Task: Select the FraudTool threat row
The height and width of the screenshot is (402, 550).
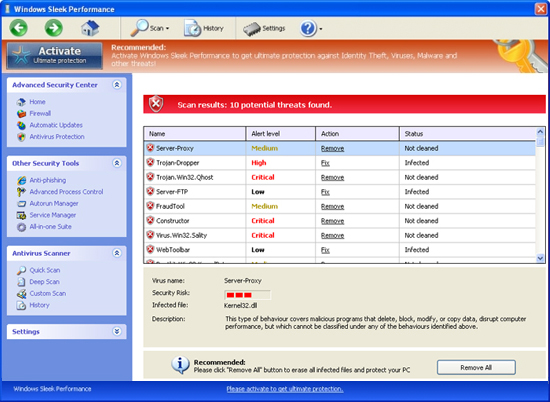Action: [x=340, y=206]
